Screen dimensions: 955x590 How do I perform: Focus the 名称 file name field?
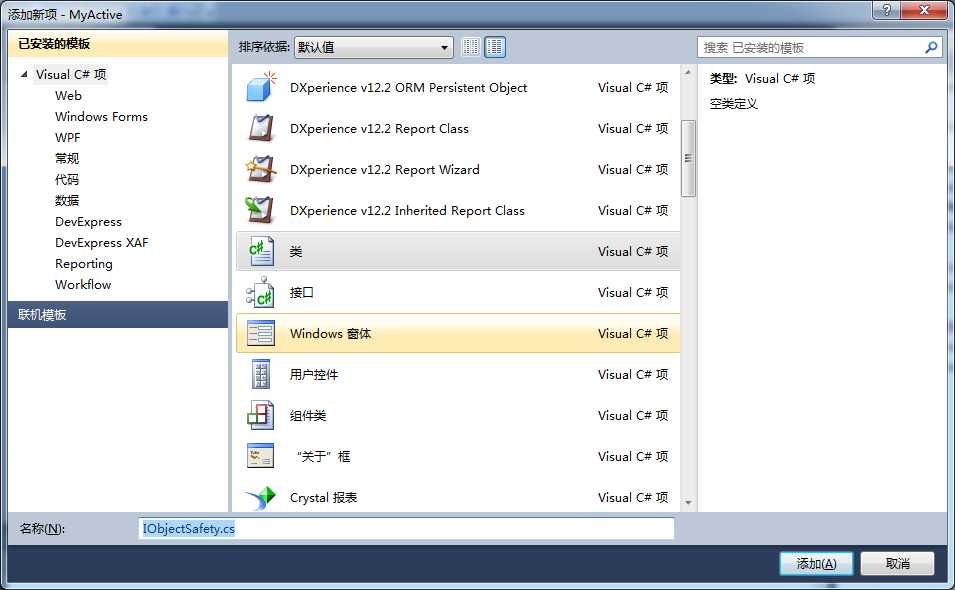(x=406, y=529)
